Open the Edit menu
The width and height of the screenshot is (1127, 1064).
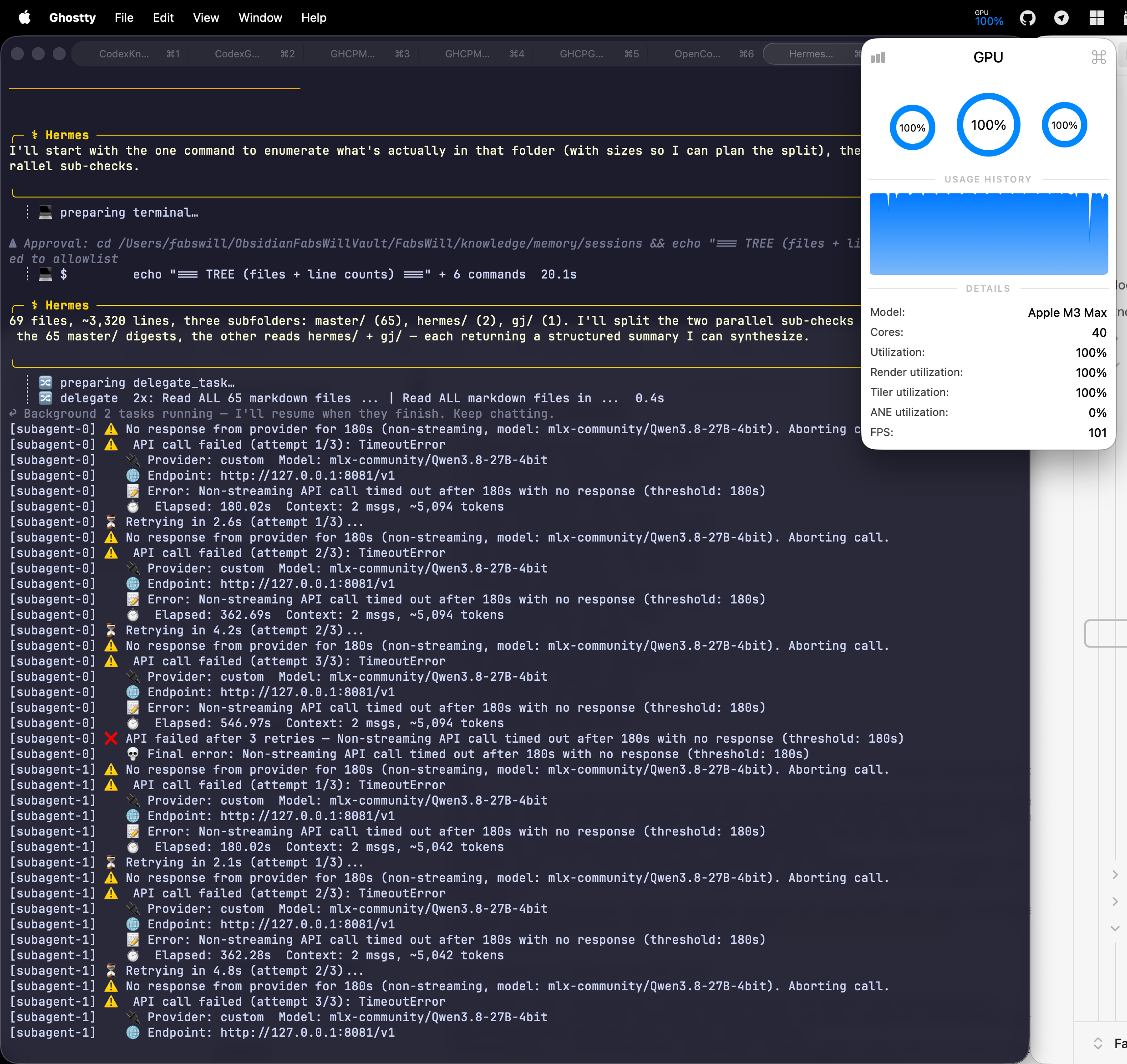click(163, 18)
